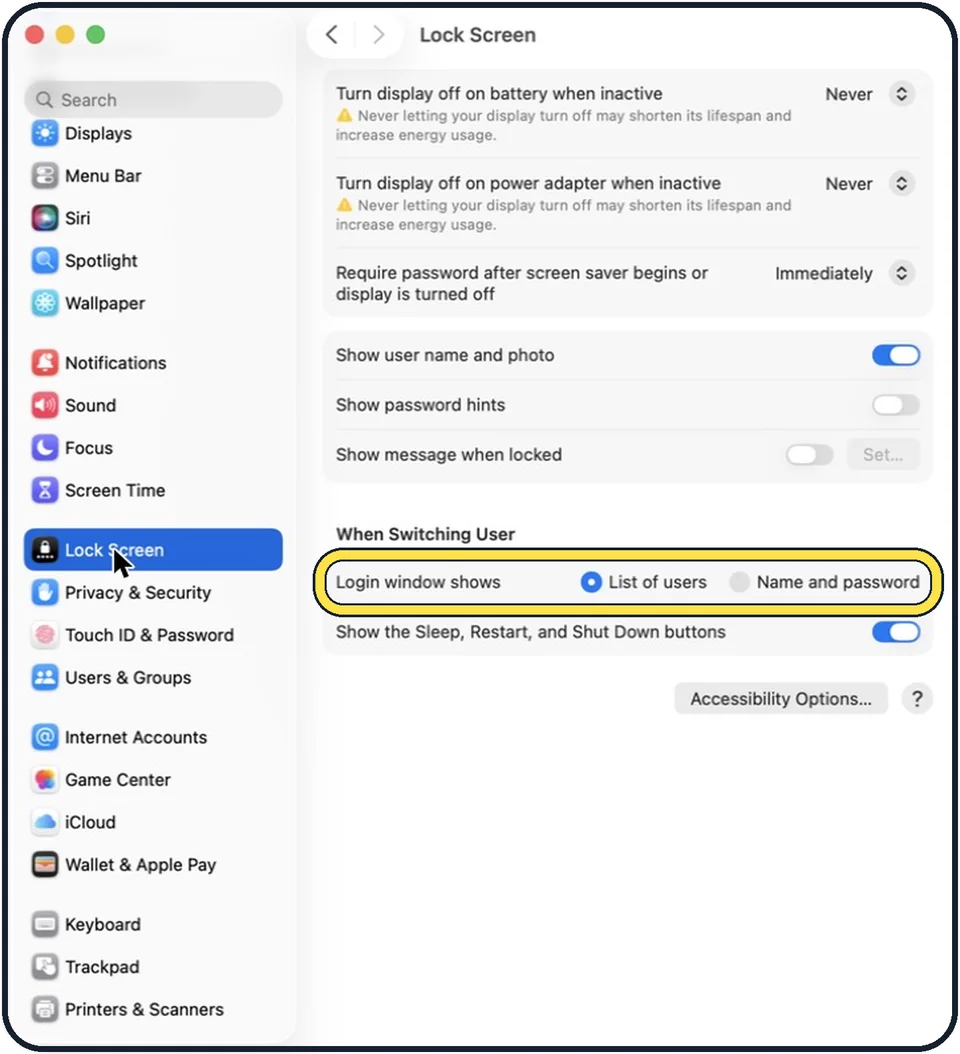Screen dimensions: 960x1054
Task: Open Displays via its sidebar icon
Action: pyautogui.click(x=45, y=133)
